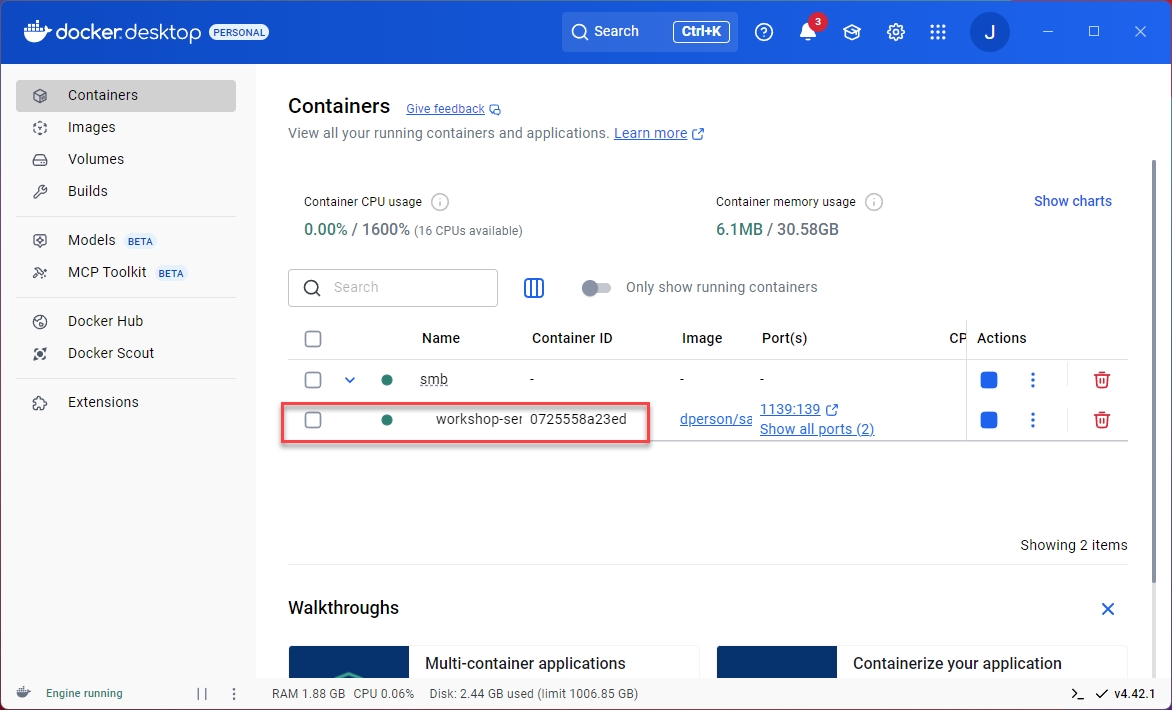Collapse the smb container group chevron

350,380
